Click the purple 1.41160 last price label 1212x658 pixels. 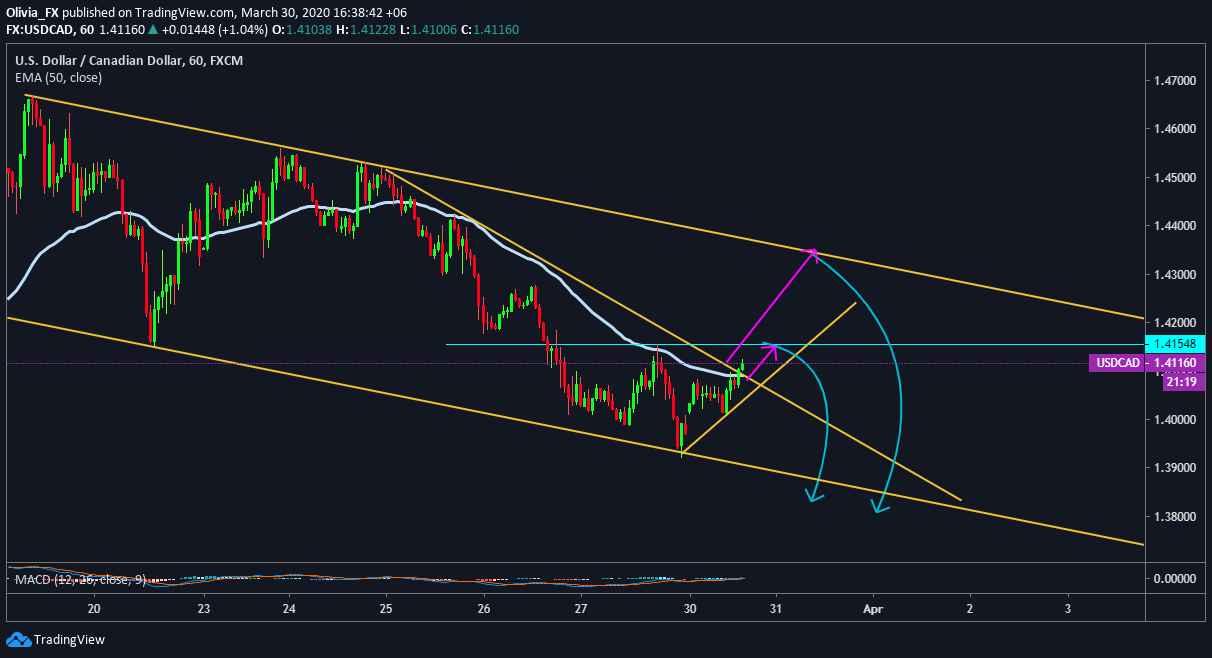[x=1175, y=363]
